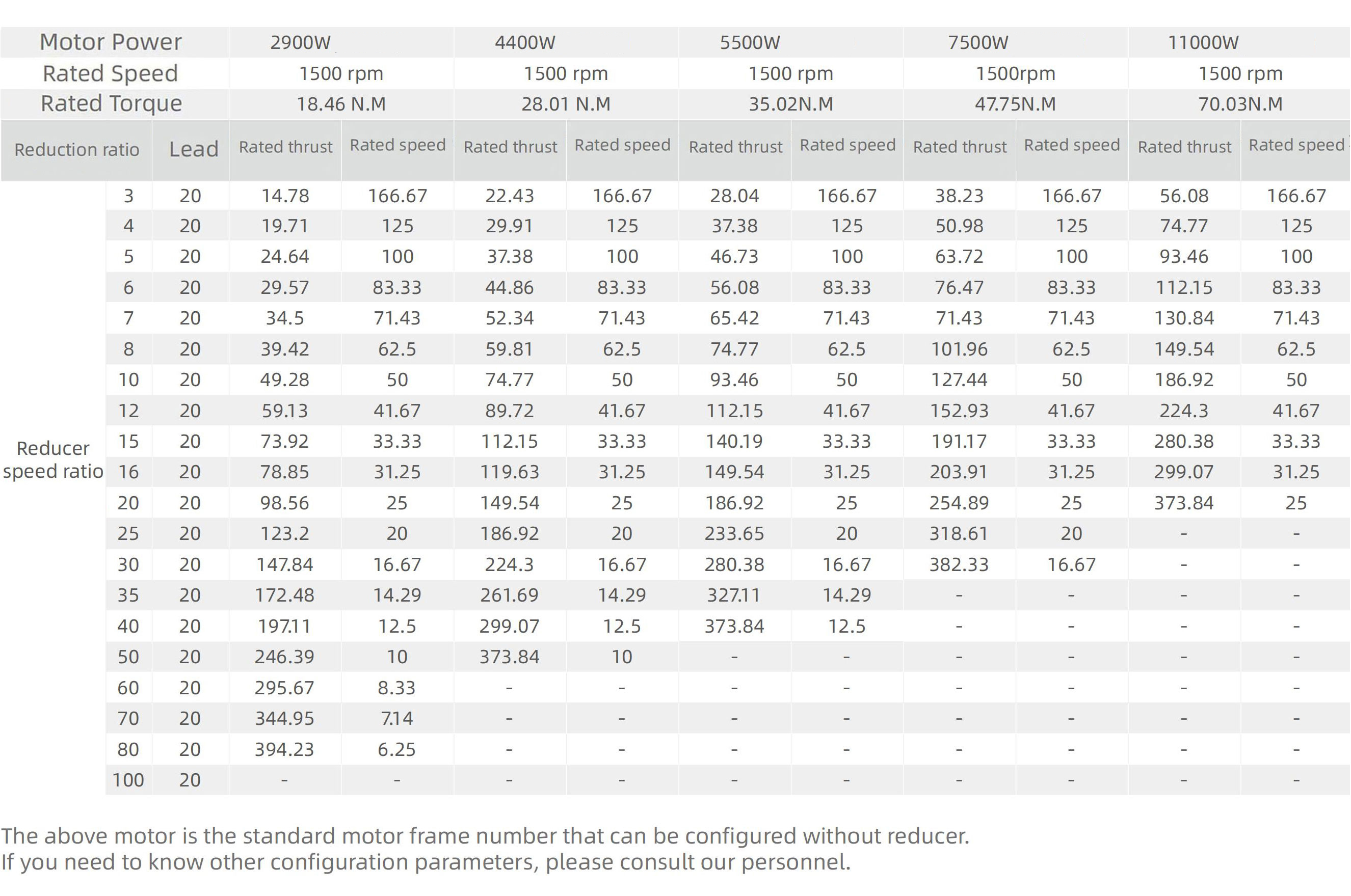Click the 70.03N.M rated torque cell

(x=1240, y=104)
